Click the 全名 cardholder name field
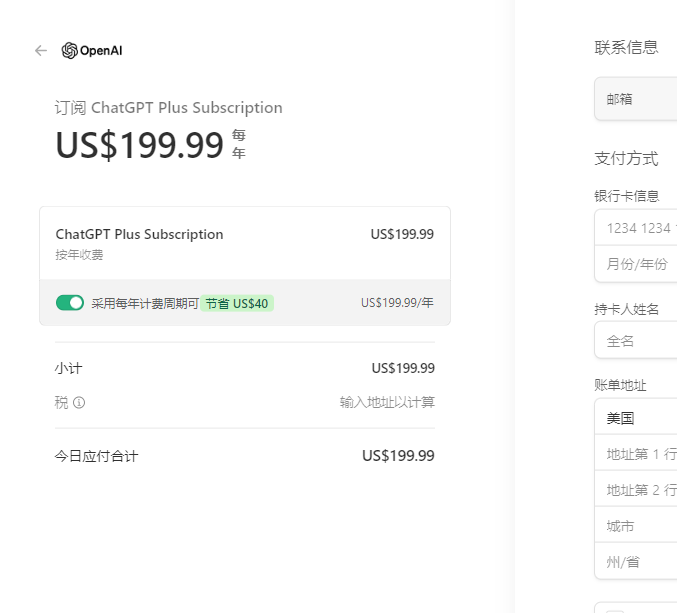677x613 pixels. pos(636,341)
